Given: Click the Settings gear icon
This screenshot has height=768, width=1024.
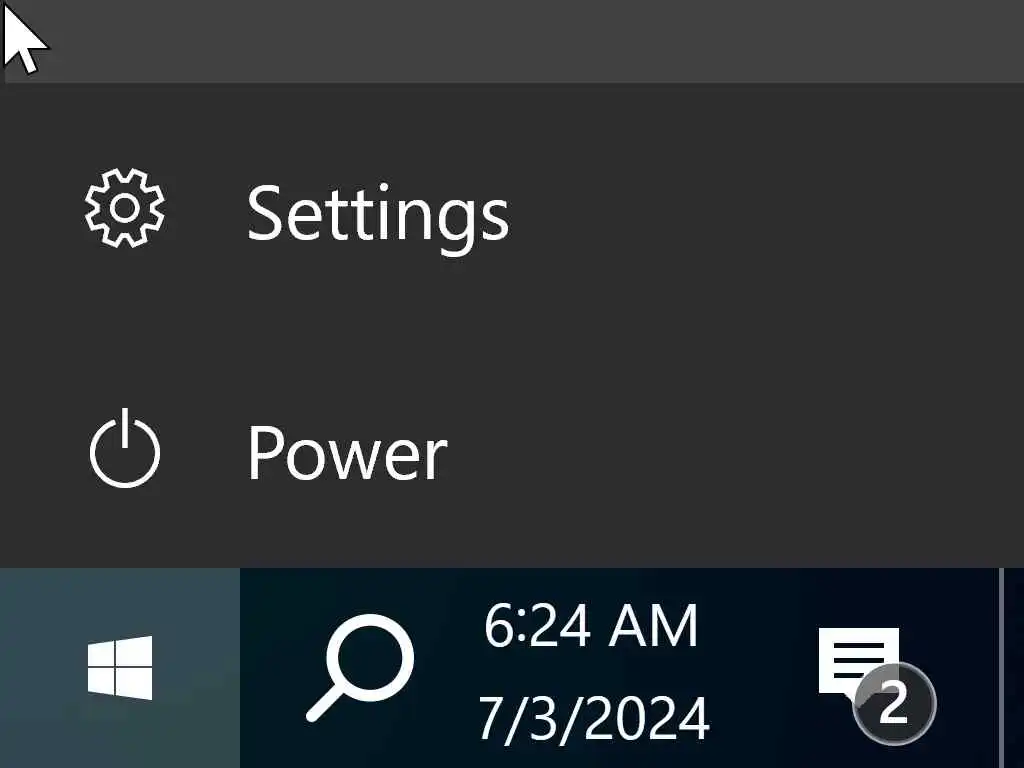Looking at the screenshot, I should (x=125, y=208).
